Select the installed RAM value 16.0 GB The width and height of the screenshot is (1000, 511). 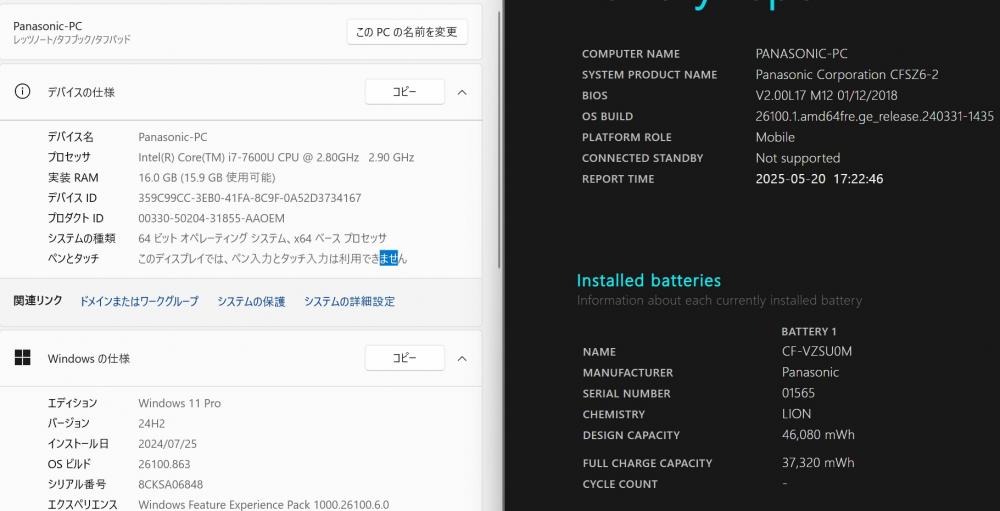[207, 177]
